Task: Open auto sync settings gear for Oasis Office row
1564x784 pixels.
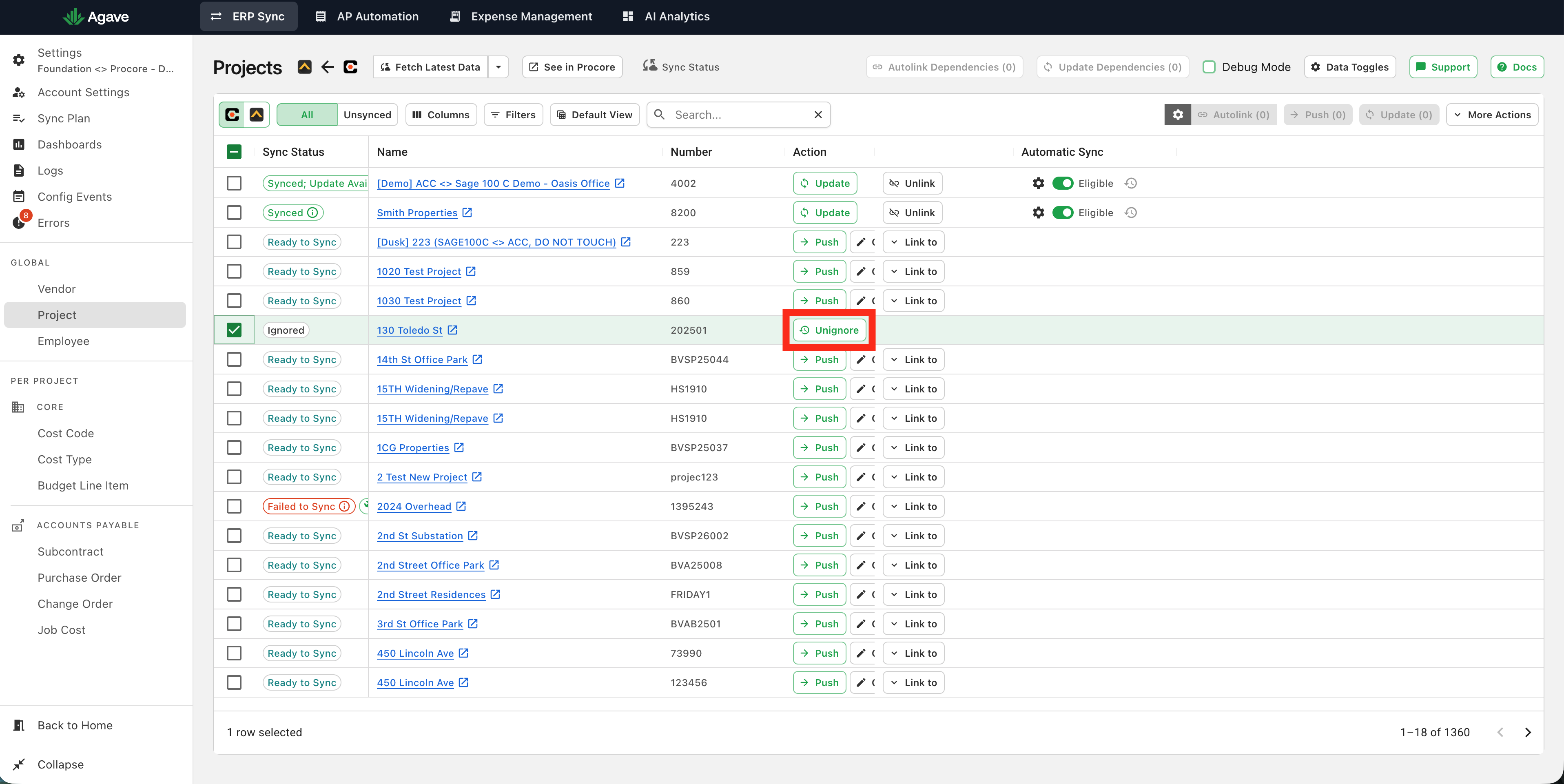Action: (1038, 184)
